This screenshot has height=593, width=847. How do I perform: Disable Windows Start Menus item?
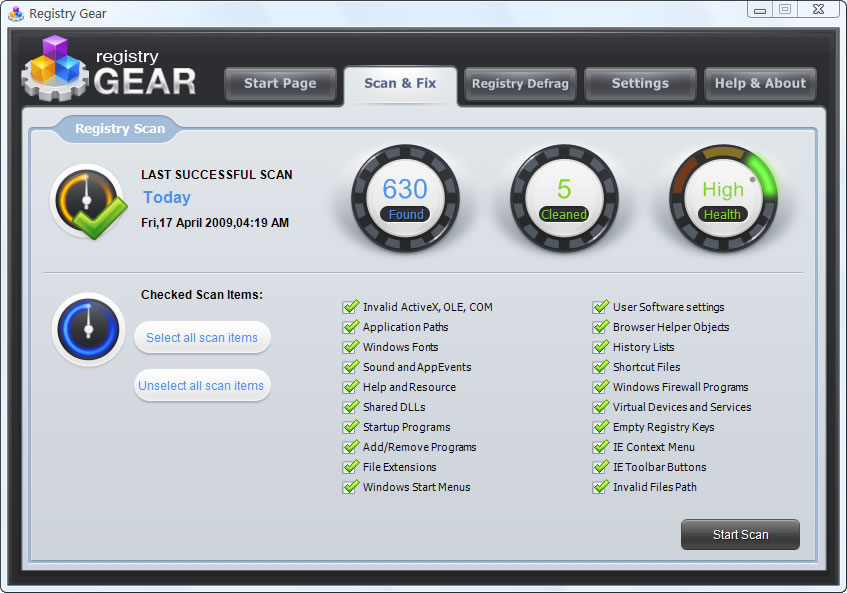[351, 487]
